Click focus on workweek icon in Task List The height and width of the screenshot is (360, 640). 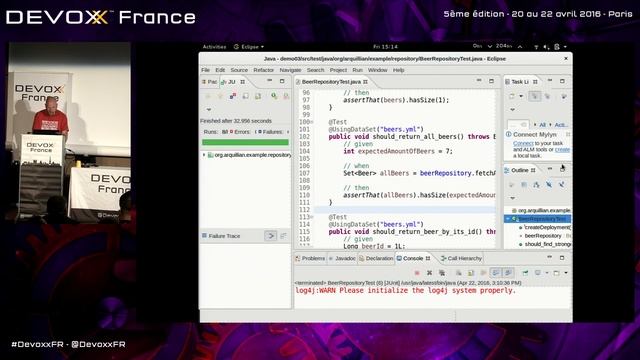564,96
